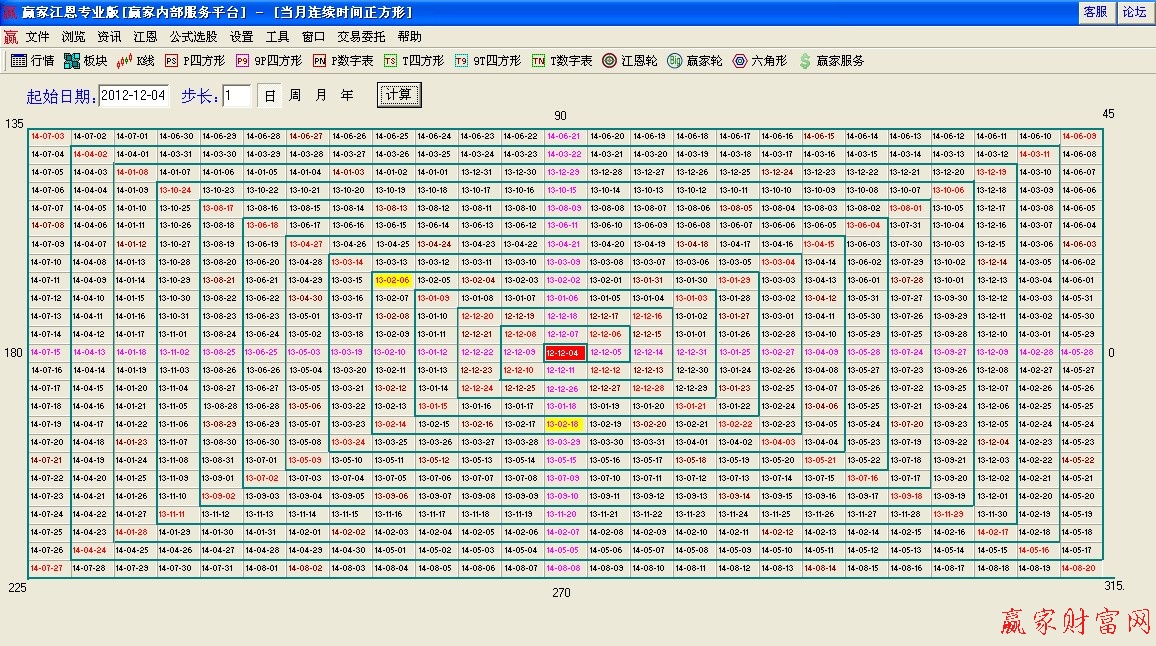Open the 六角形 hexagon tool icon

point(738,60)
